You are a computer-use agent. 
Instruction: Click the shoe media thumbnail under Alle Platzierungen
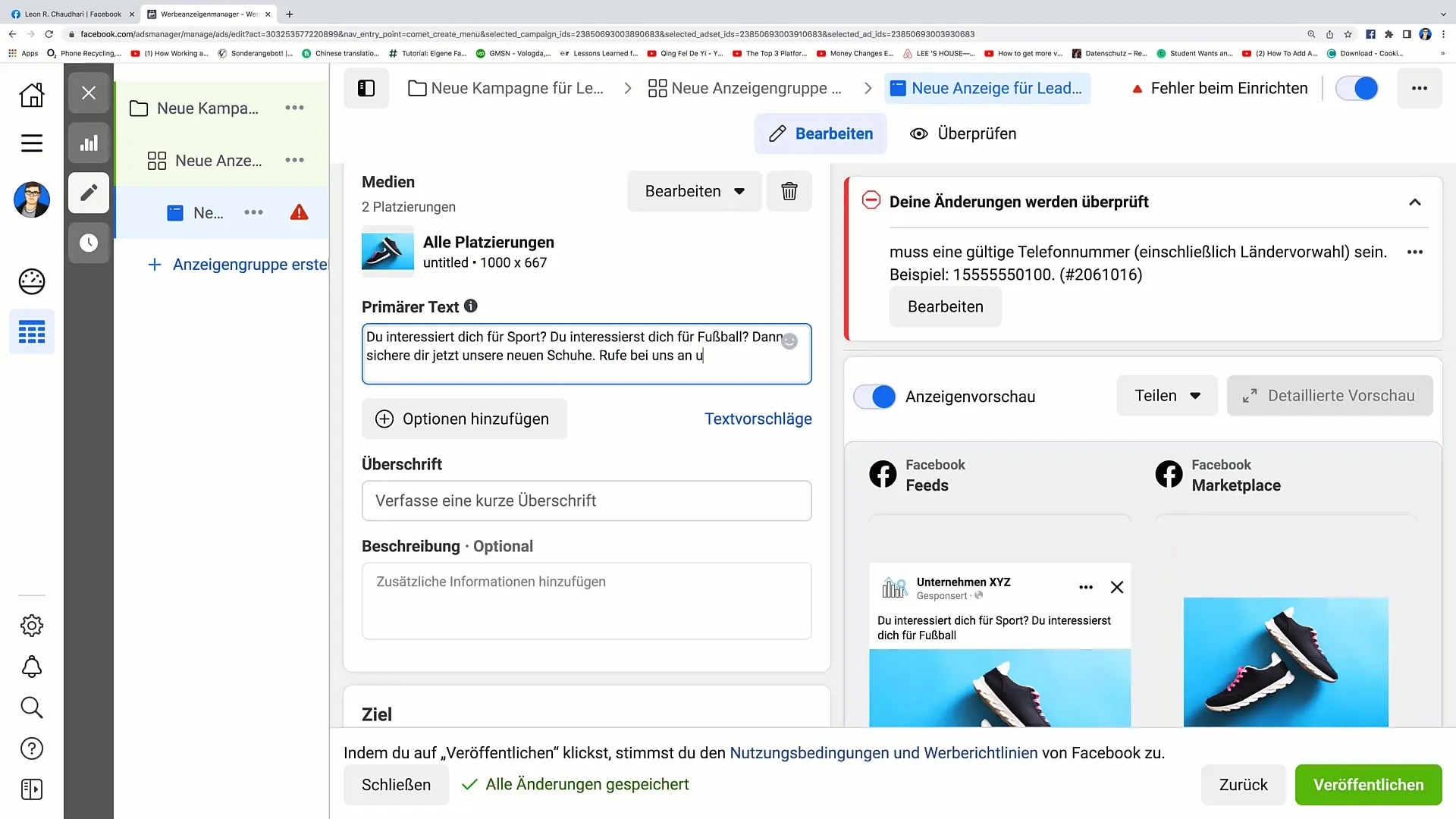click(388, 252)
